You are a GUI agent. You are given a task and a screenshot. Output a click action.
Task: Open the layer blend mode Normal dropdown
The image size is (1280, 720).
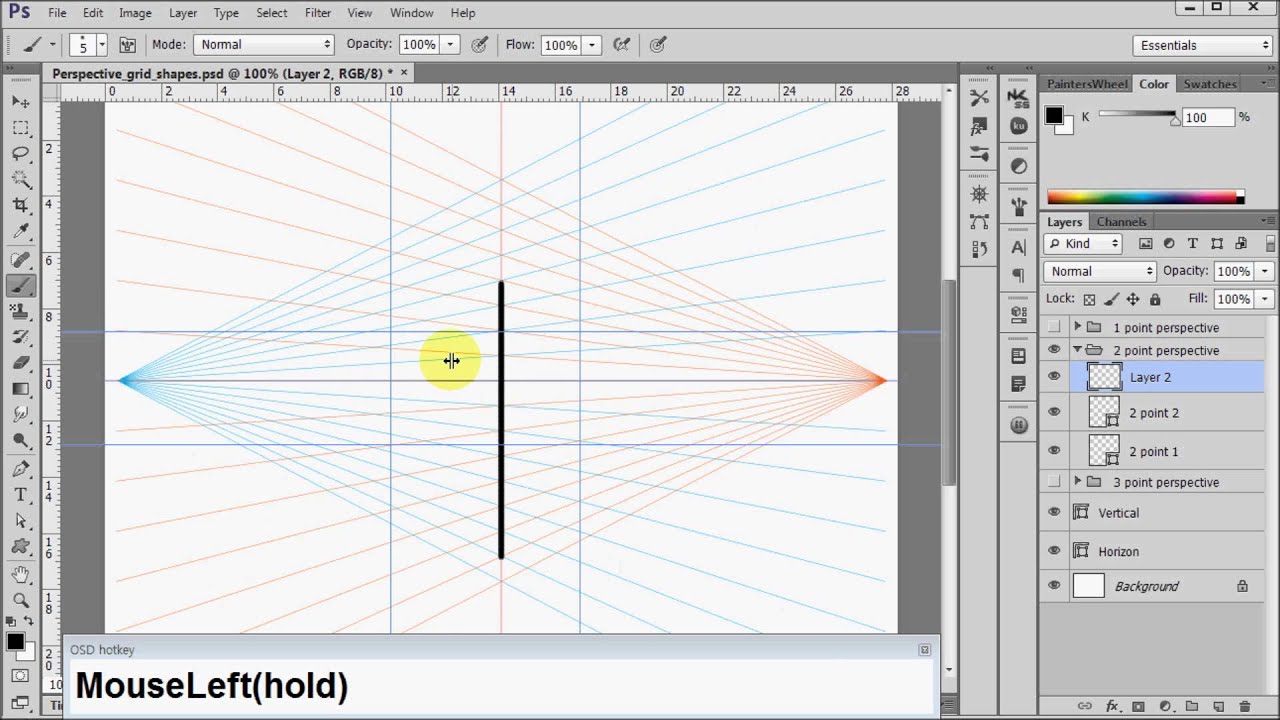click(x=1100, y=271)
